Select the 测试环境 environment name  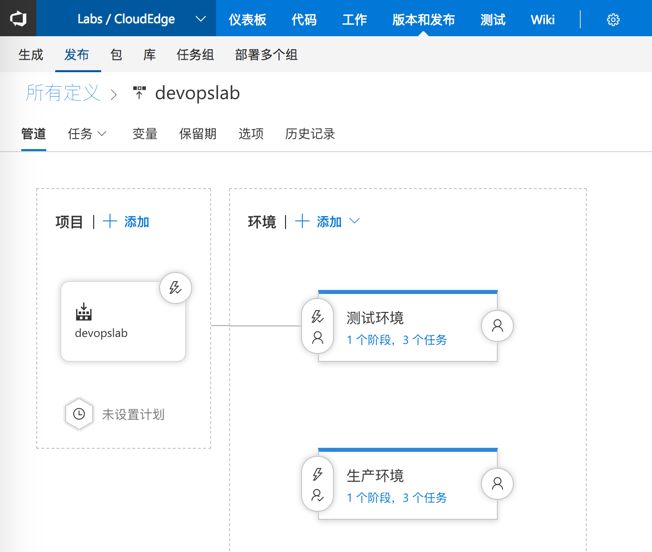tap(375, 318)
